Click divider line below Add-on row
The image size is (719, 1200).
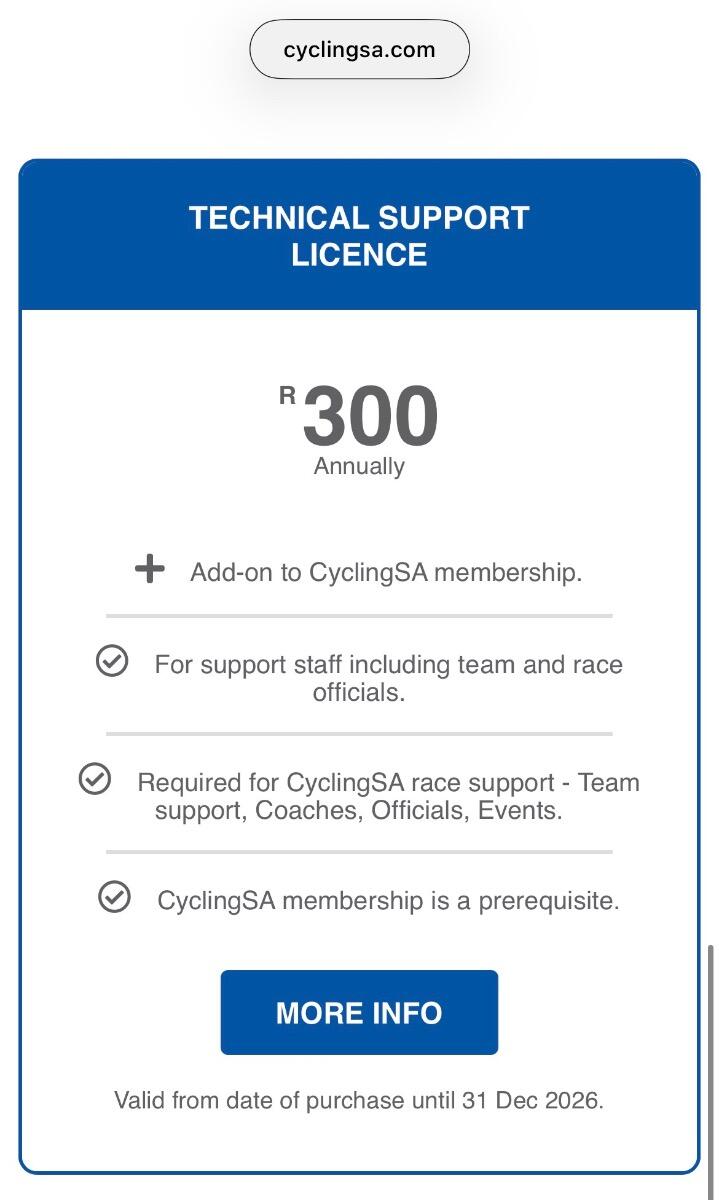[359, 616]
